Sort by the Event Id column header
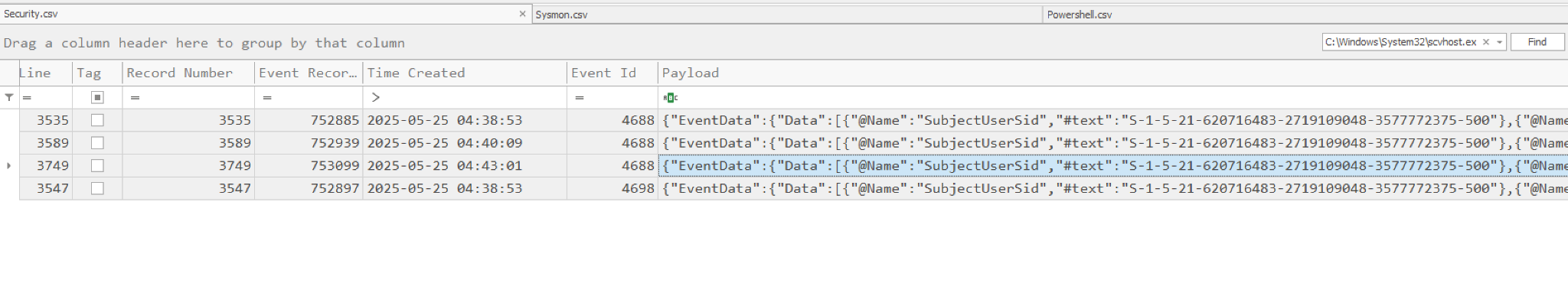The width and height of the screenshot is (1568, 293). click(612, 73)
